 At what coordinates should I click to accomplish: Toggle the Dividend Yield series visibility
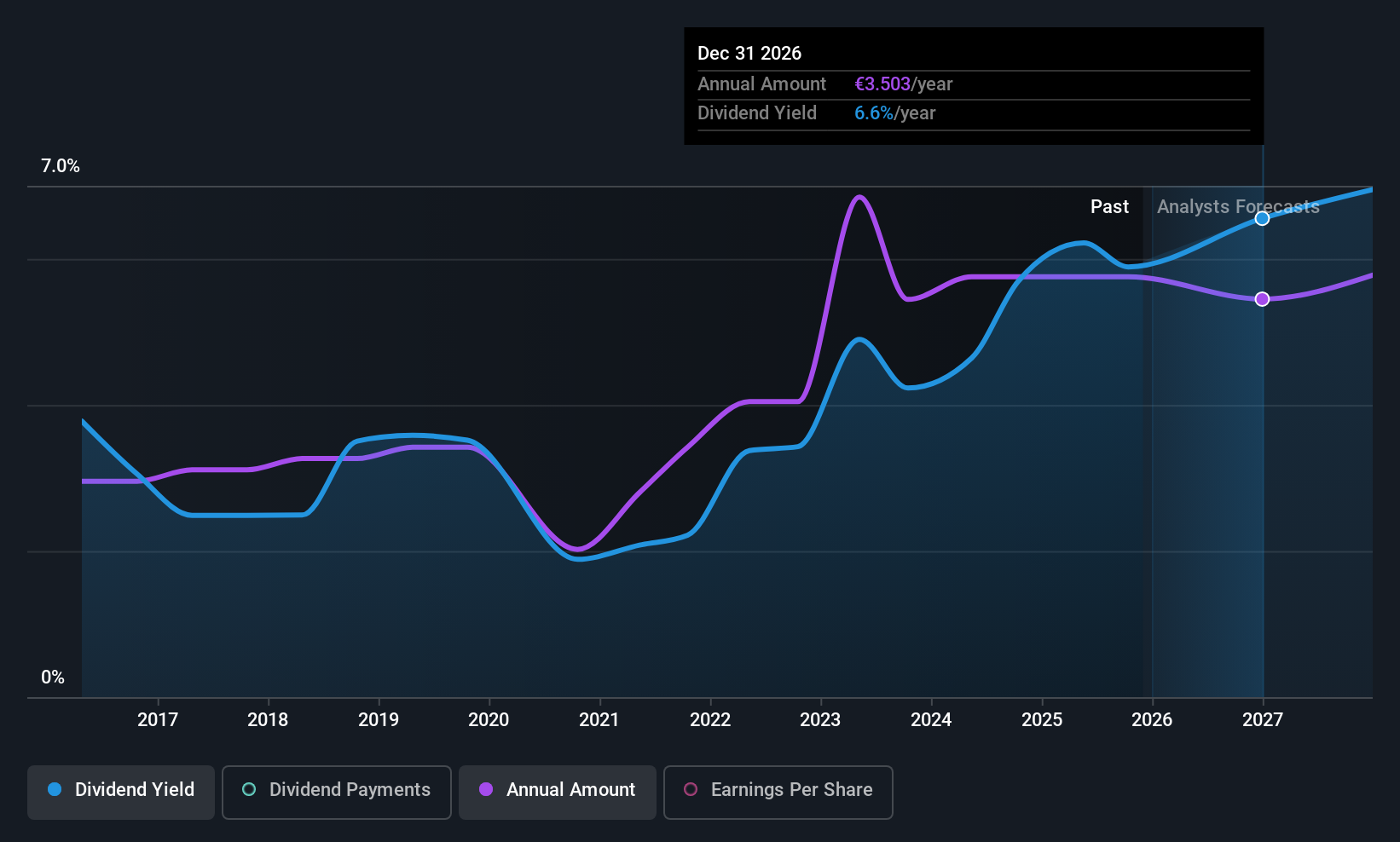coord(120,792)
